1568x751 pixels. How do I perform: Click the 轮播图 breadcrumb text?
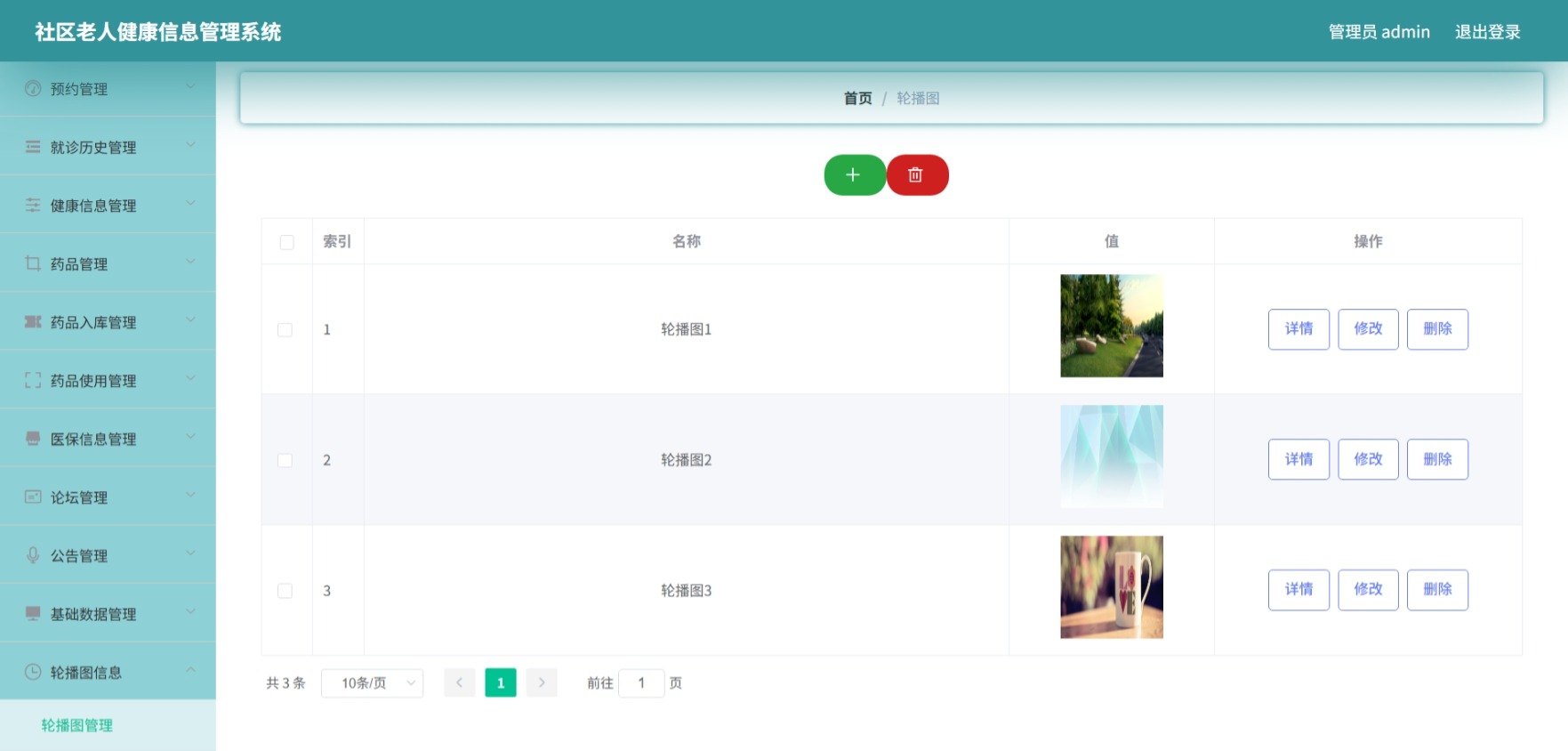click(918, 98)
